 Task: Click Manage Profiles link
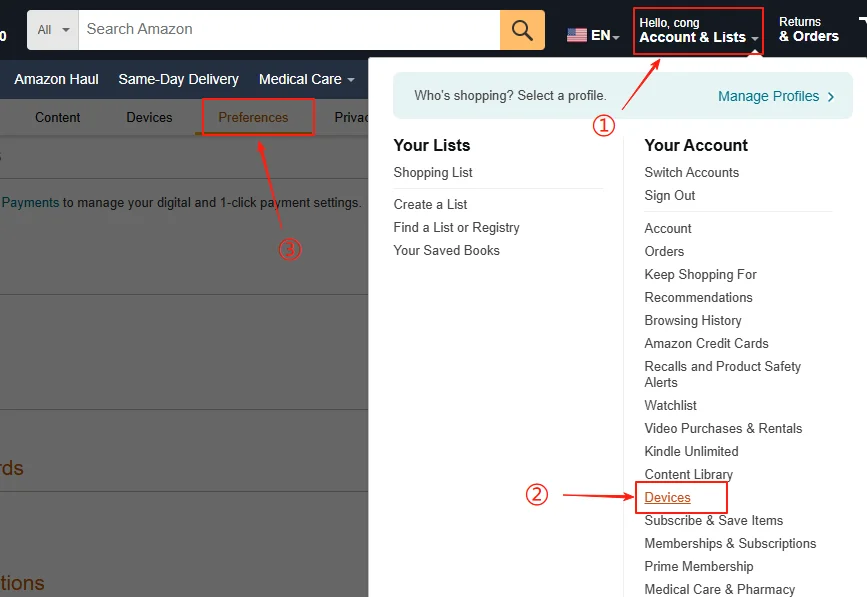coord(769,96)
